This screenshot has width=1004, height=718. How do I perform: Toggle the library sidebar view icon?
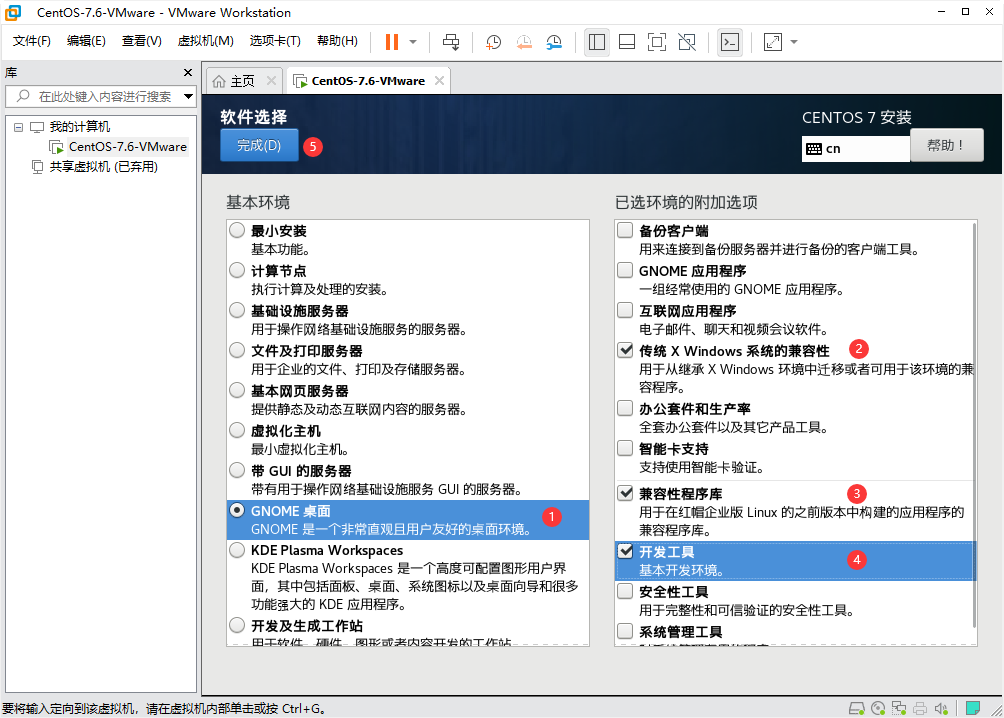(597, 42)
